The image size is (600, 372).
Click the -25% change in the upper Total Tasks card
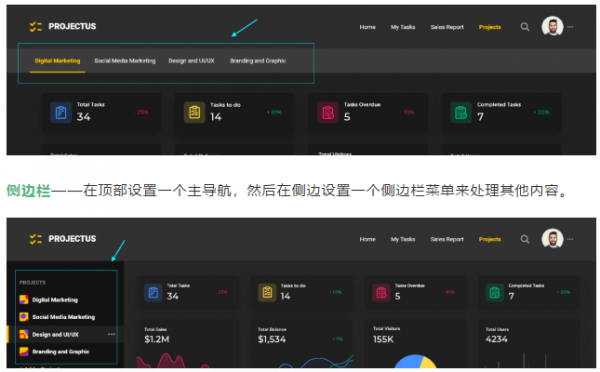(142, 112)
